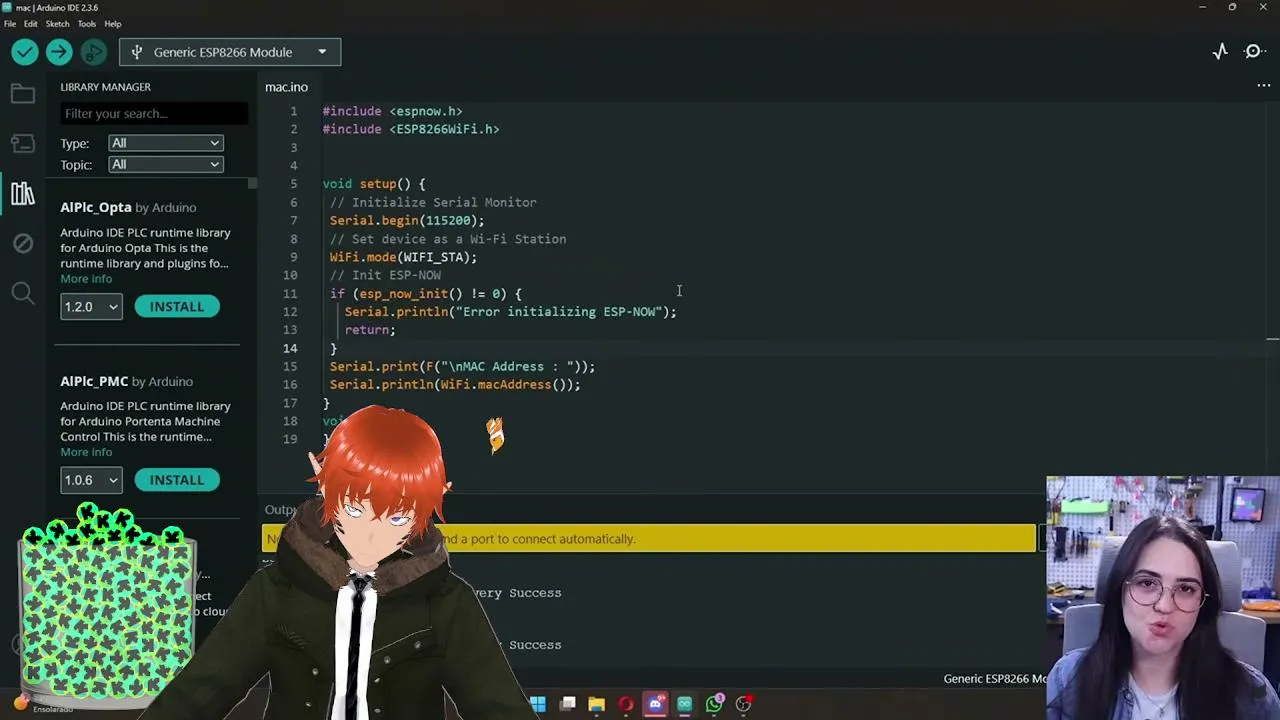Toggle the Library Manager sidebar icon
Viewport: 1280px width, 720px height.
tap(22, 193)
